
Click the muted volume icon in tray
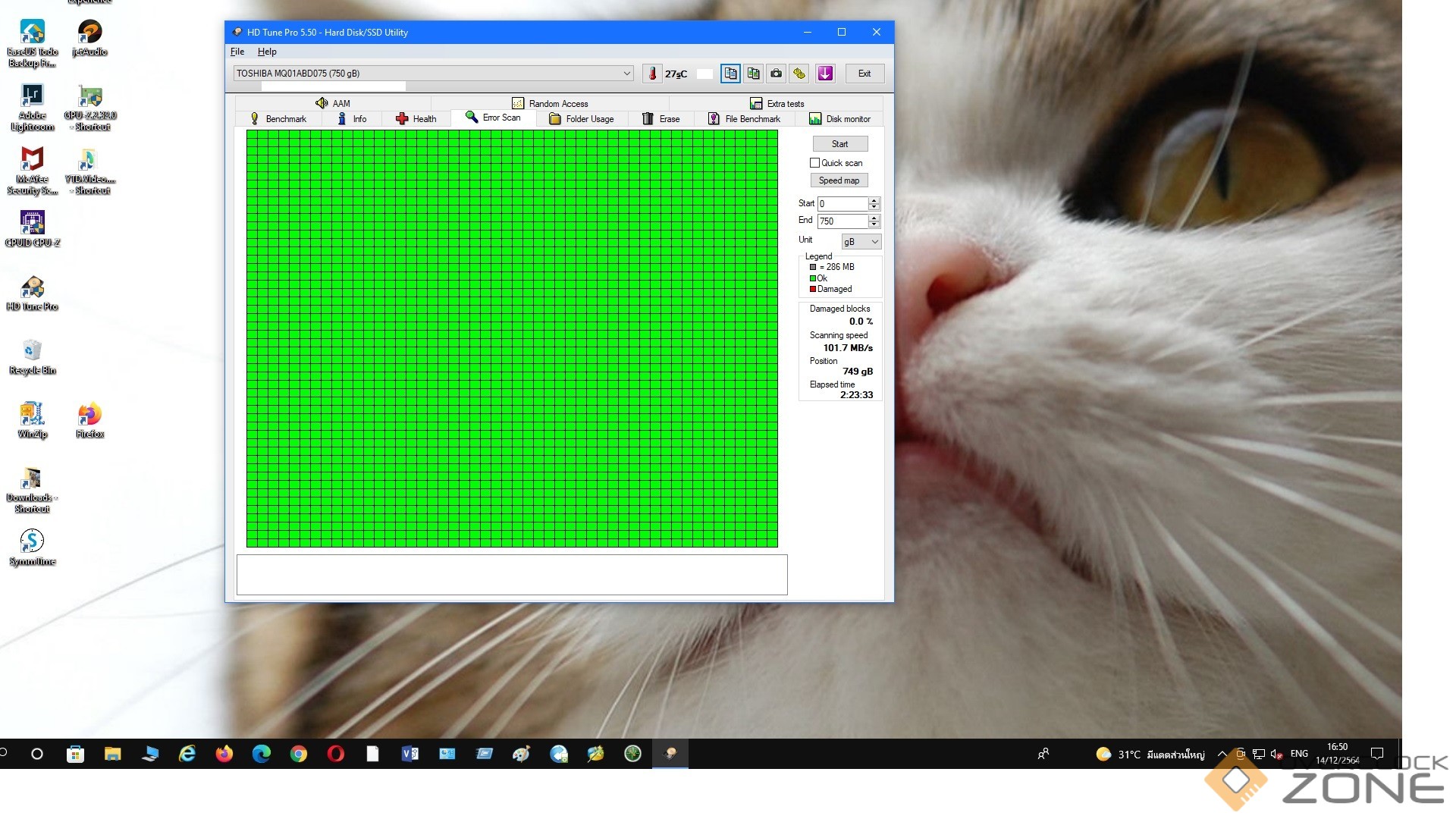1276,754
